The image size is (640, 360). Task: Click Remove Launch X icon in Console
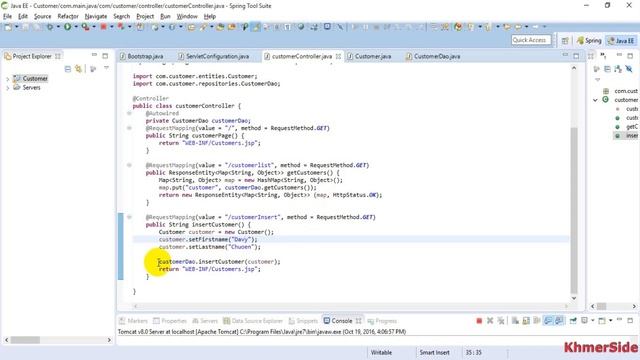click(490, 321)
